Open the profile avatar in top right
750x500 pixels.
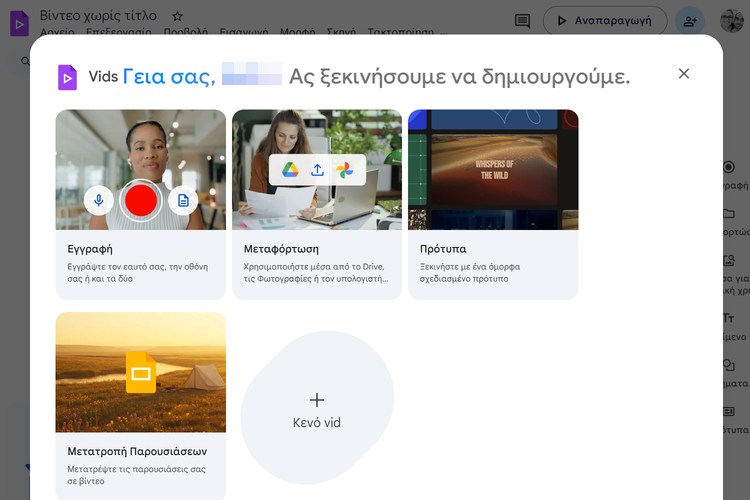pos(731,20)
